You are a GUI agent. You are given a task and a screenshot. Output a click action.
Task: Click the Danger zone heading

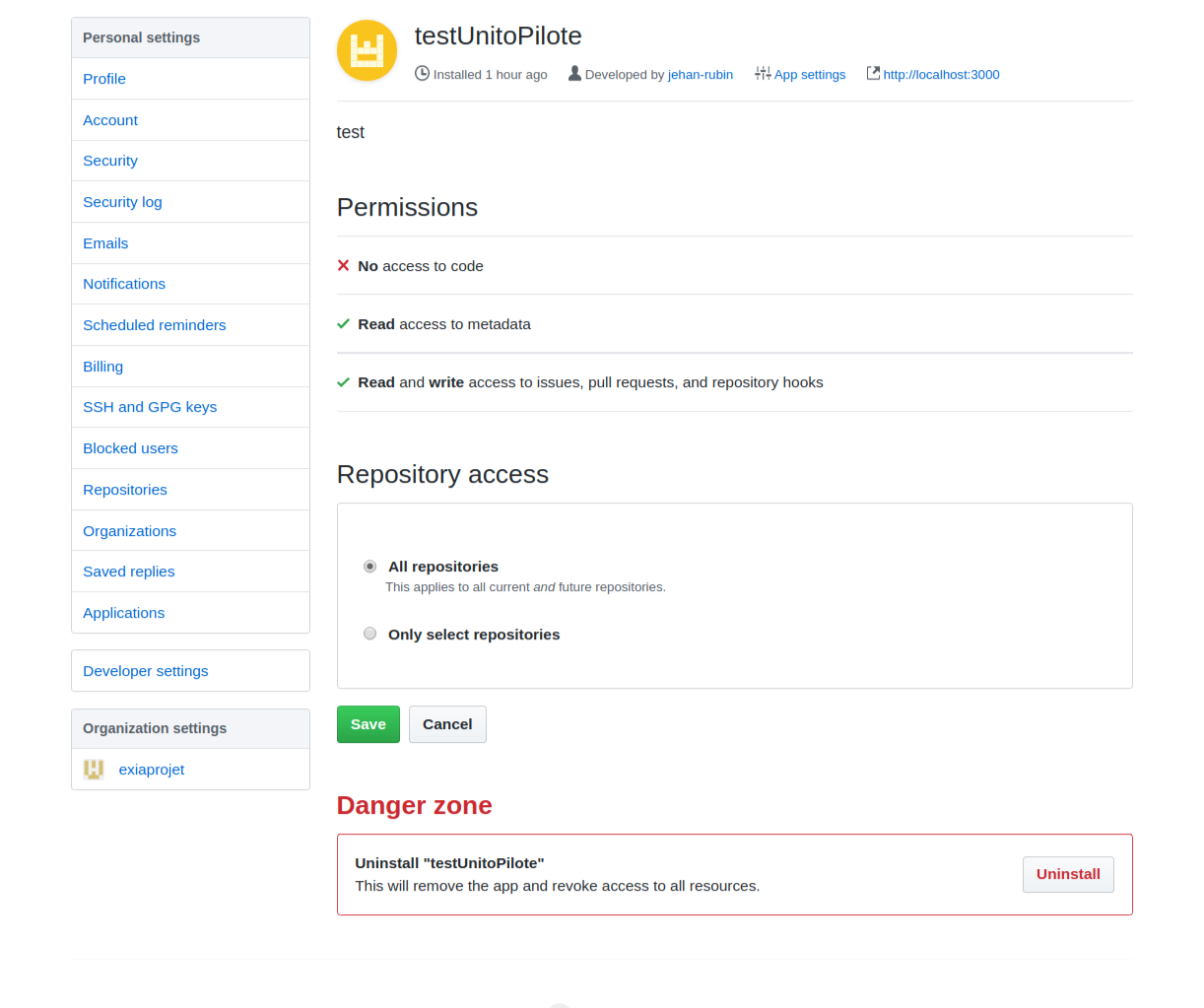pos(415,805)
